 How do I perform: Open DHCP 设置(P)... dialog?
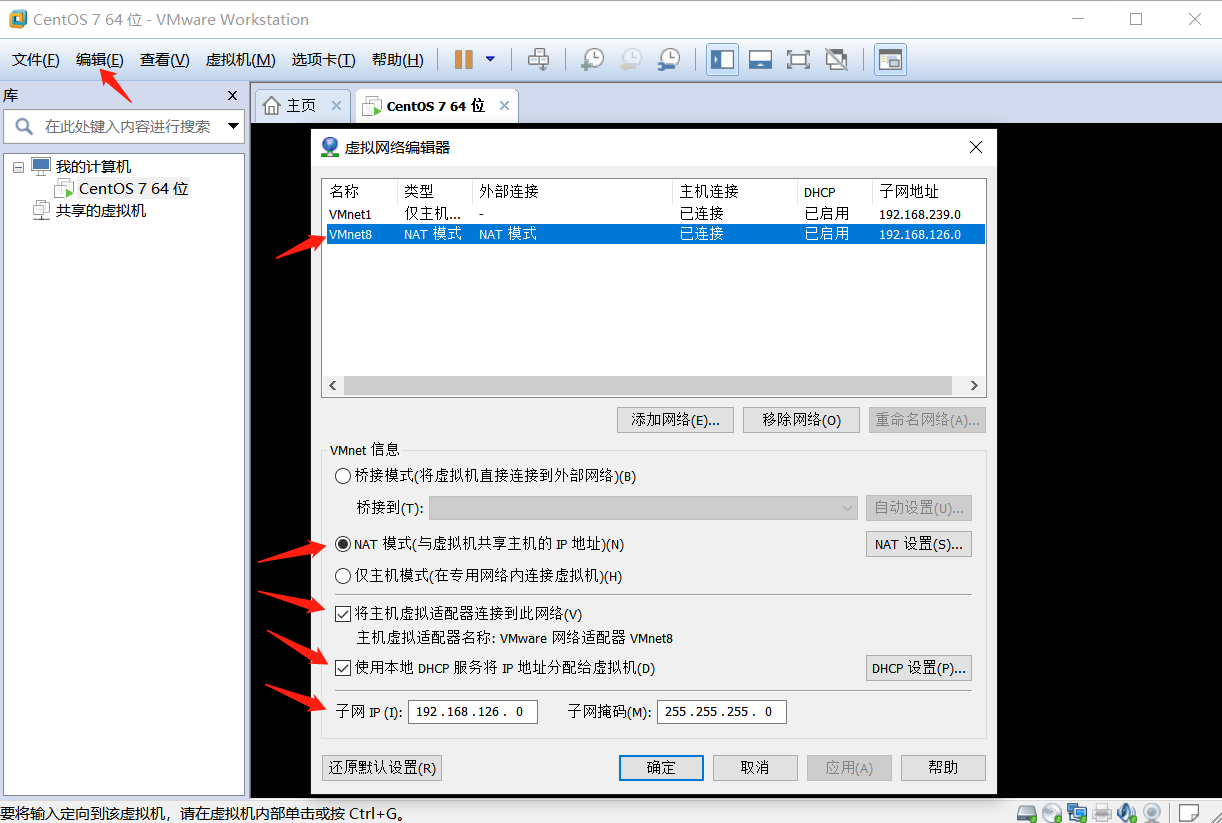pos(918,668)
